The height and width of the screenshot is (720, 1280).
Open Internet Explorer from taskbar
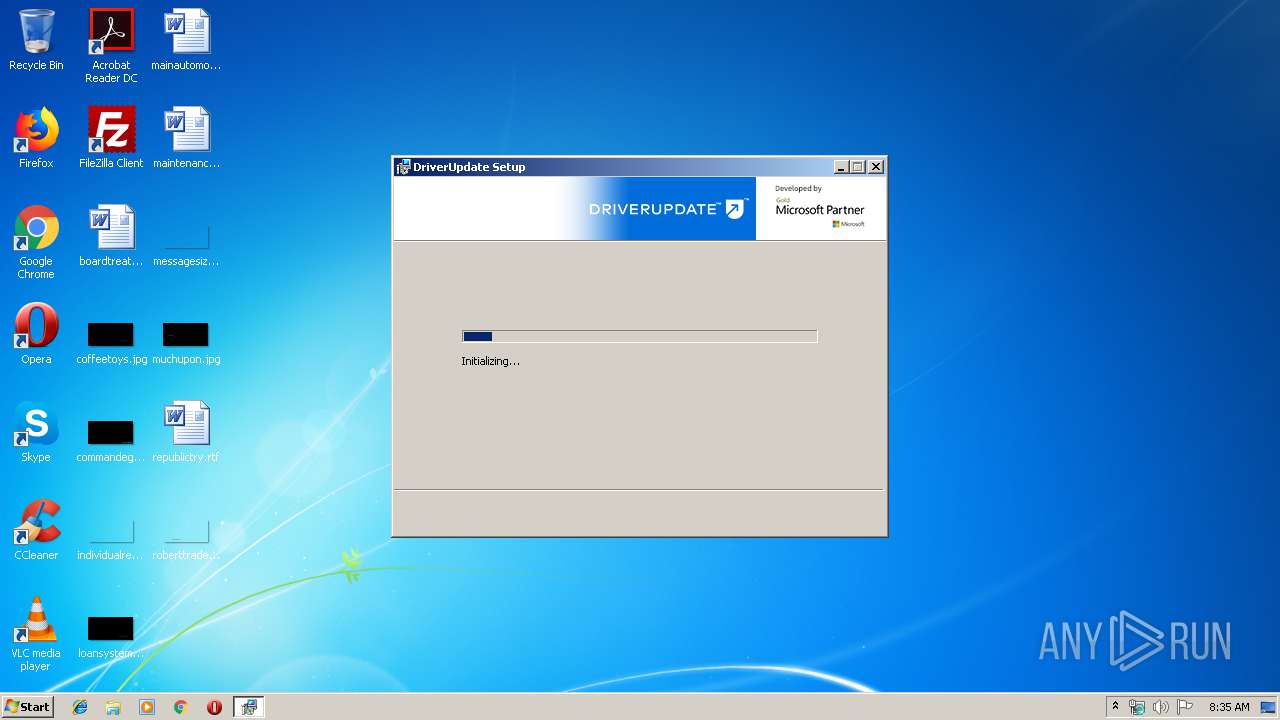point(80,707)
